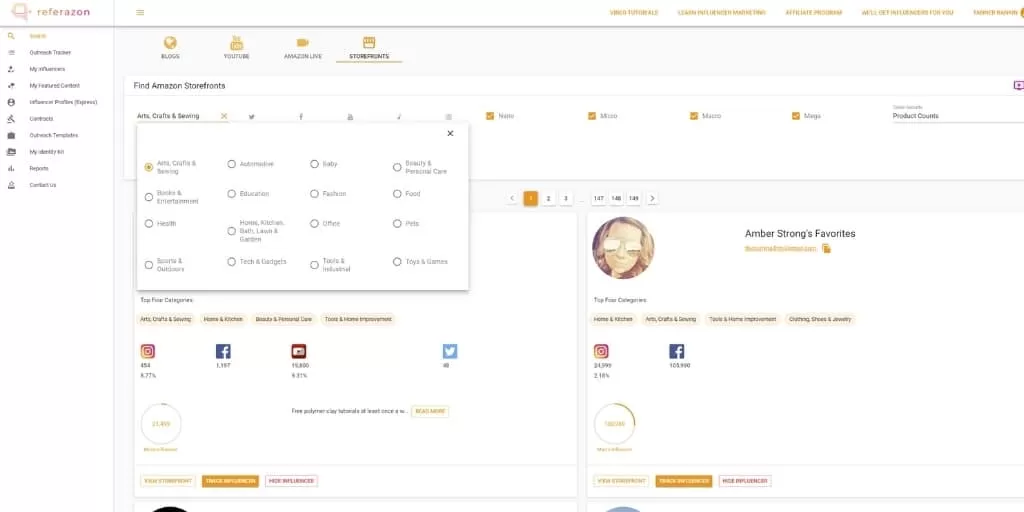This screenshot has height=512, width=1024.
Task: Click Amber Strong's Instagram icon
Action: (601, 351)
